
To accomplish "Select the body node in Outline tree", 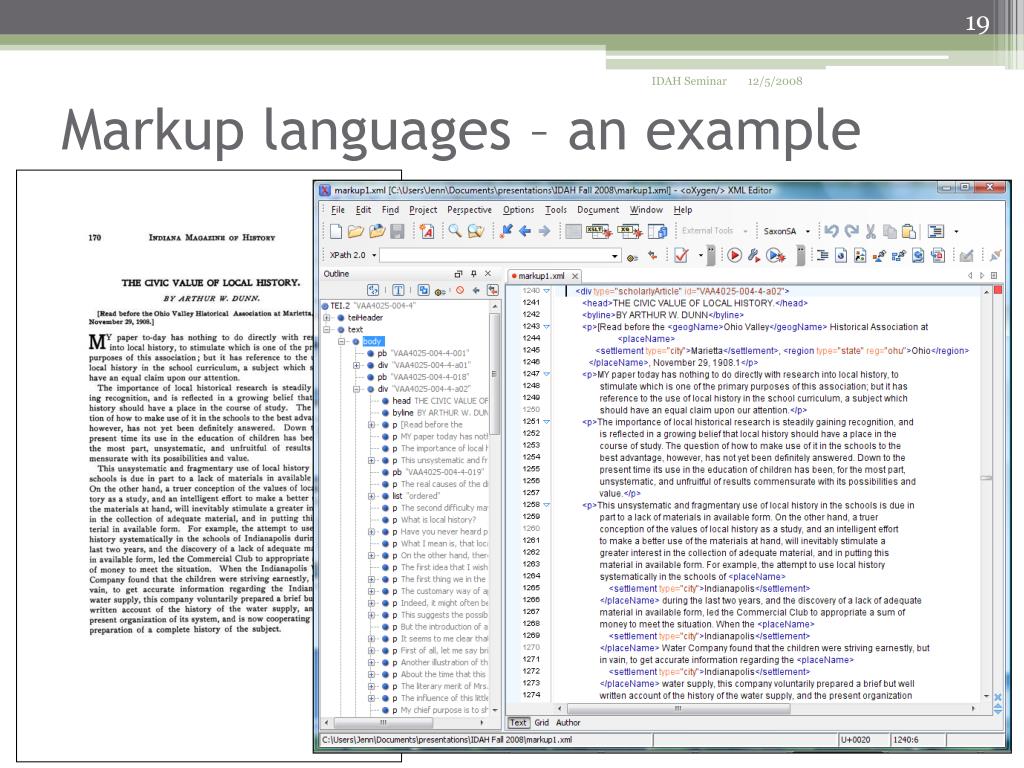I will [x=373, y=342].
